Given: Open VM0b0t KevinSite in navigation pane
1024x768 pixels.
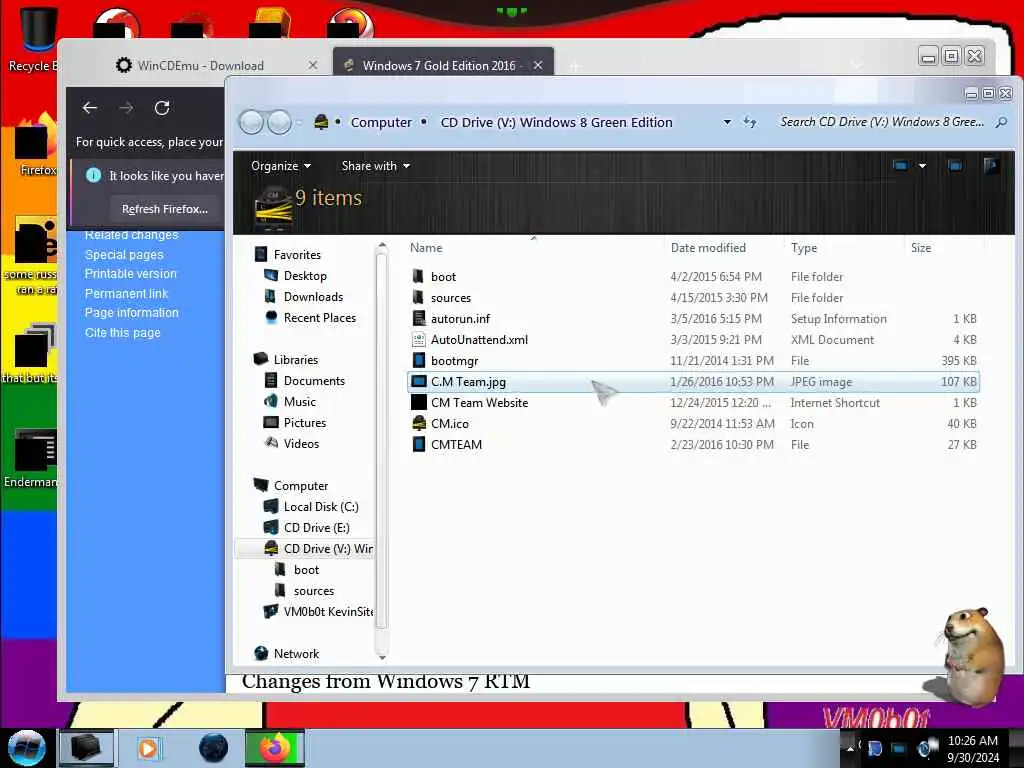Looking at the screenshot, I should 328,611.
